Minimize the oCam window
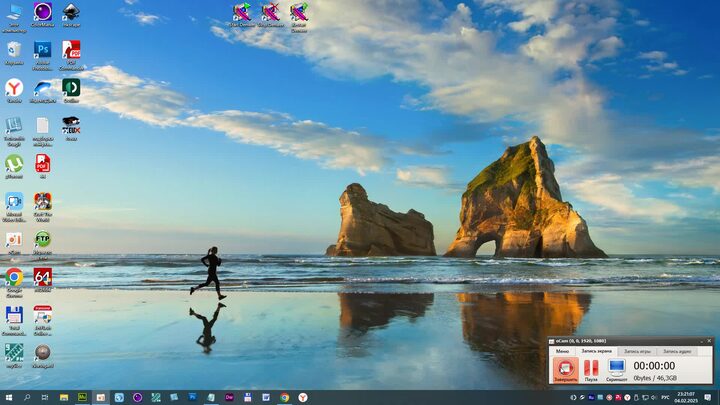The width and height of the screenshot is (720, 405). point(702,341)
